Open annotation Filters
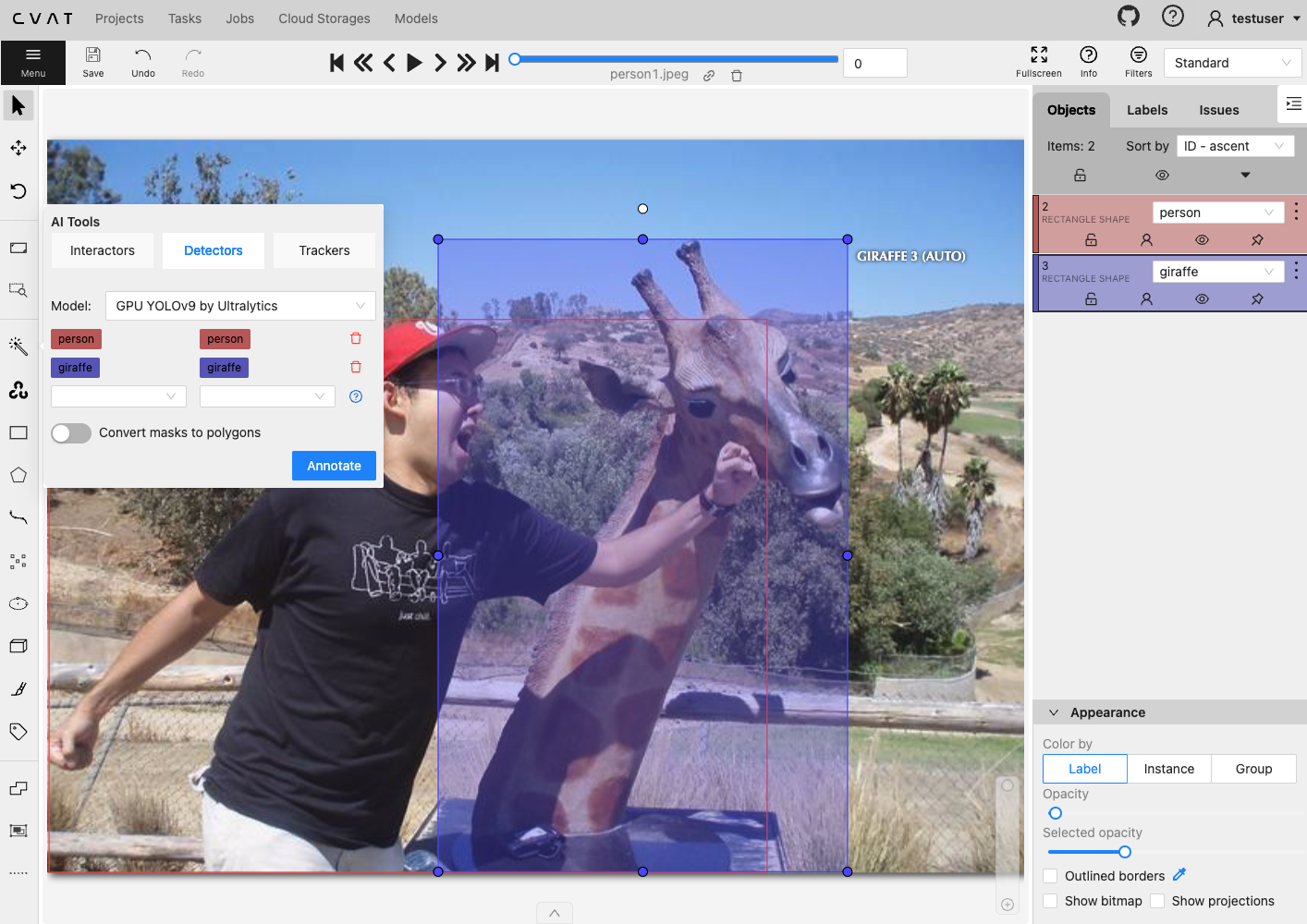Screen dimensions: 1307x924 [1139, 62]
